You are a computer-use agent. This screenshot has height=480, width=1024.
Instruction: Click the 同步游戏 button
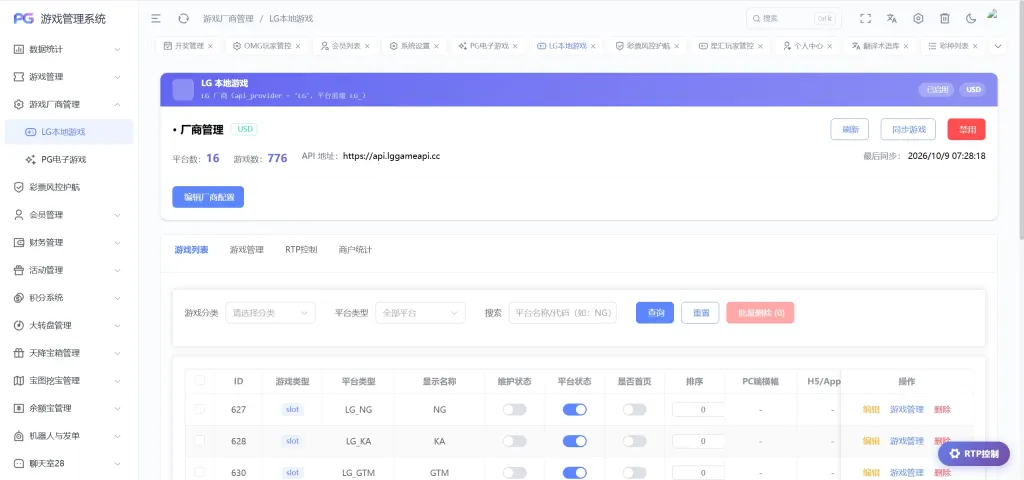(908, 129)
